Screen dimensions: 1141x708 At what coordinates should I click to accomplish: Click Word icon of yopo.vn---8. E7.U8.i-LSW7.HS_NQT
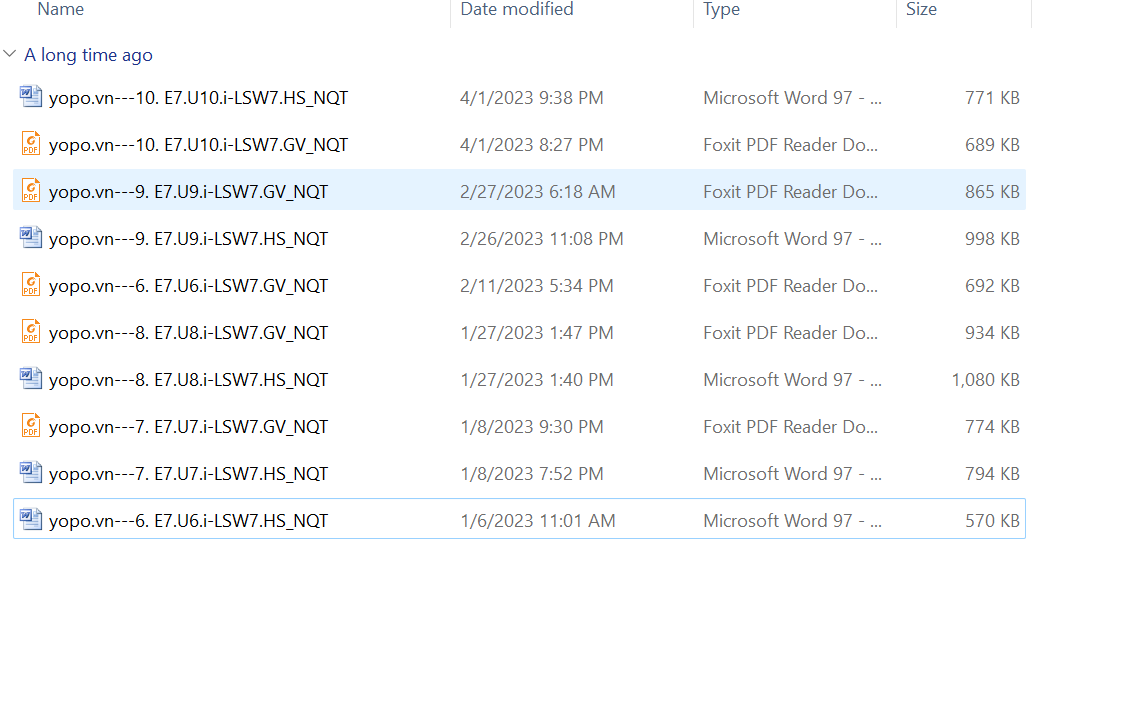pyautogui.click(x=31, y=379)
